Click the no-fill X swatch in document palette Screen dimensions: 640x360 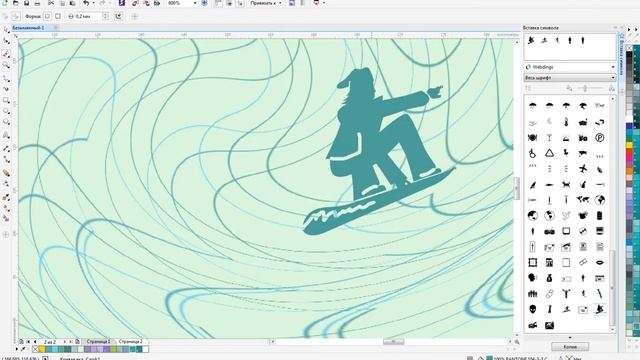coord(35,349)
